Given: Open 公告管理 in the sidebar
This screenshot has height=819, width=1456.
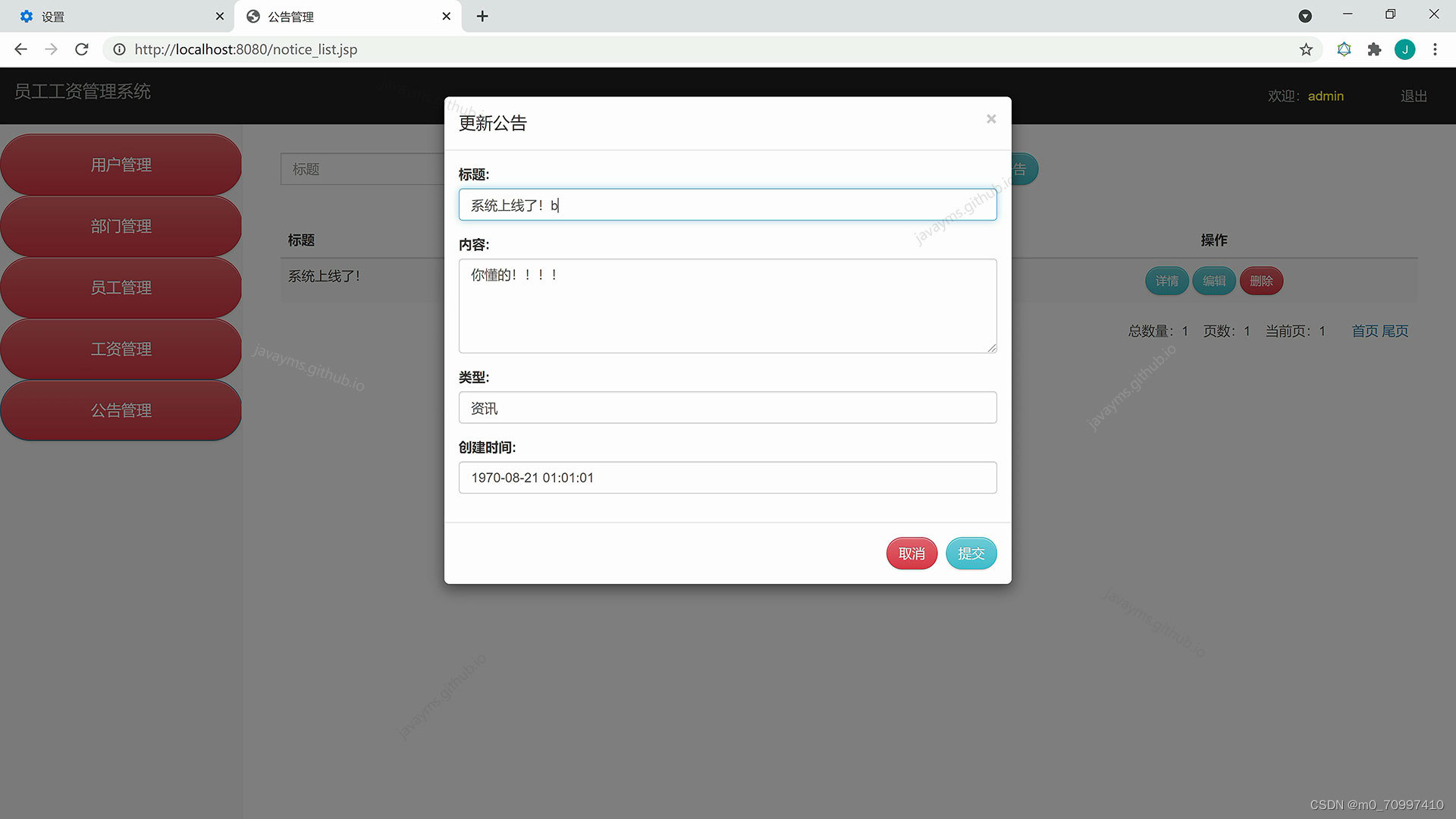Looking at the screenshot, I should click(121, 410).
